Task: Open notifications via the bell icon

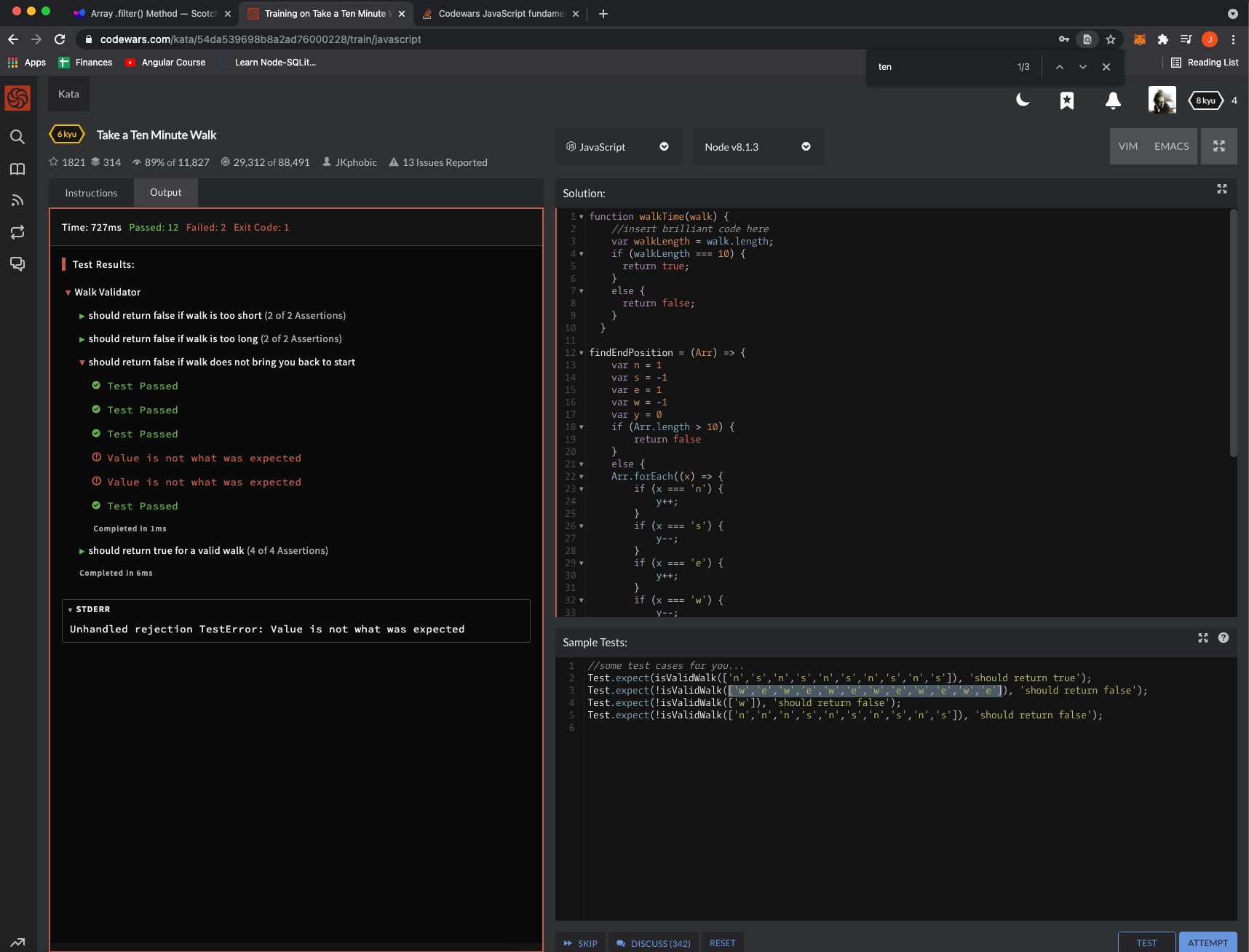Action: (1113, 101)
